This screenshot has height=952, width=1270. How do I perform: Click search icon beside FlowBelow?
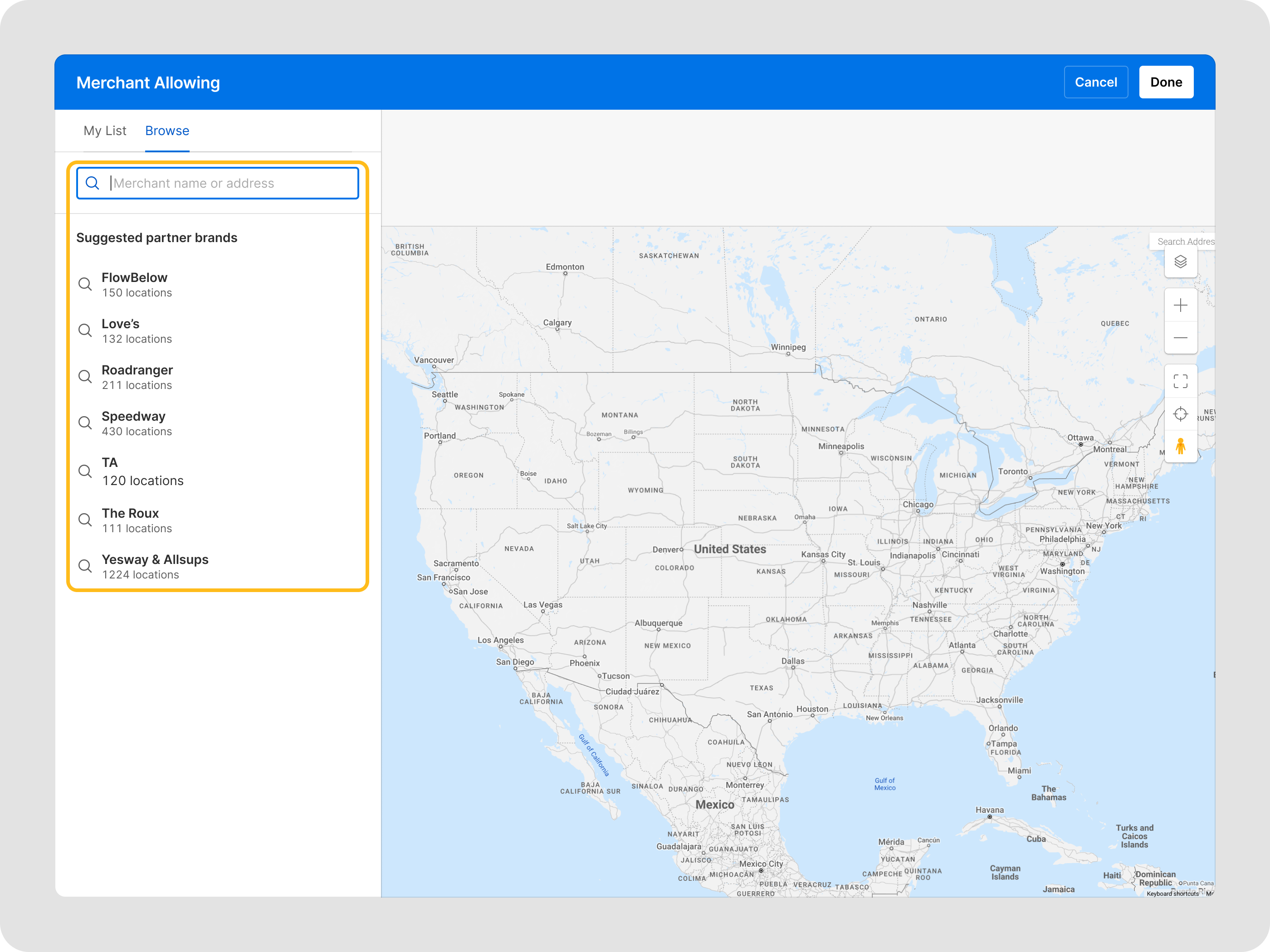tap(85, 285)
